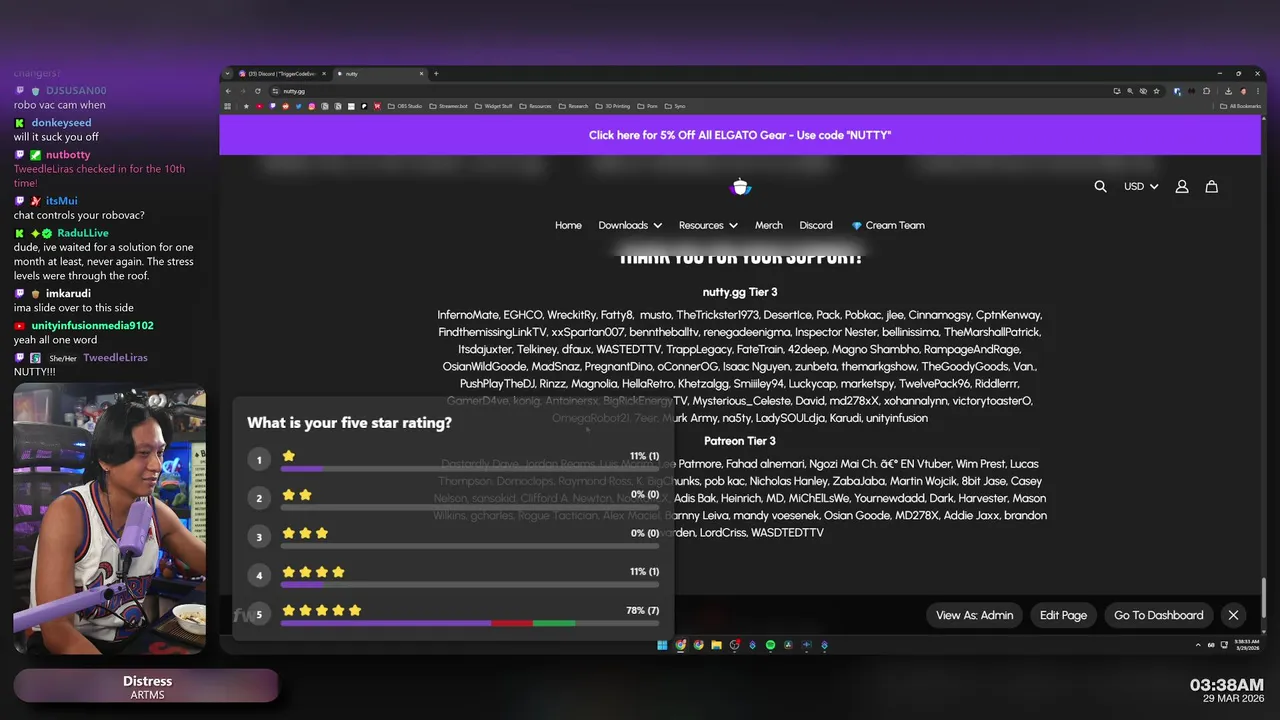Open the tab search chevron in Chrome
Viewport: 1280px width, 720px height.
pyautogui.click(x=227, y=73)
